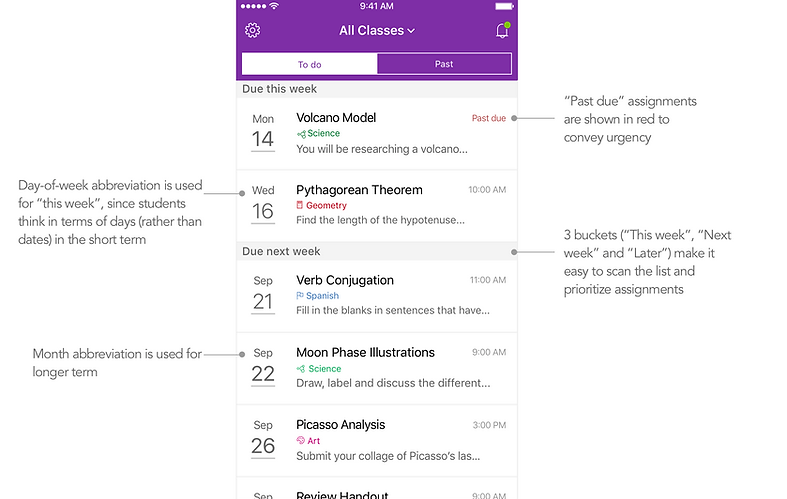The image size is (787, 499).
Task: Open the Volcano Model assignment
Action: 377,134
